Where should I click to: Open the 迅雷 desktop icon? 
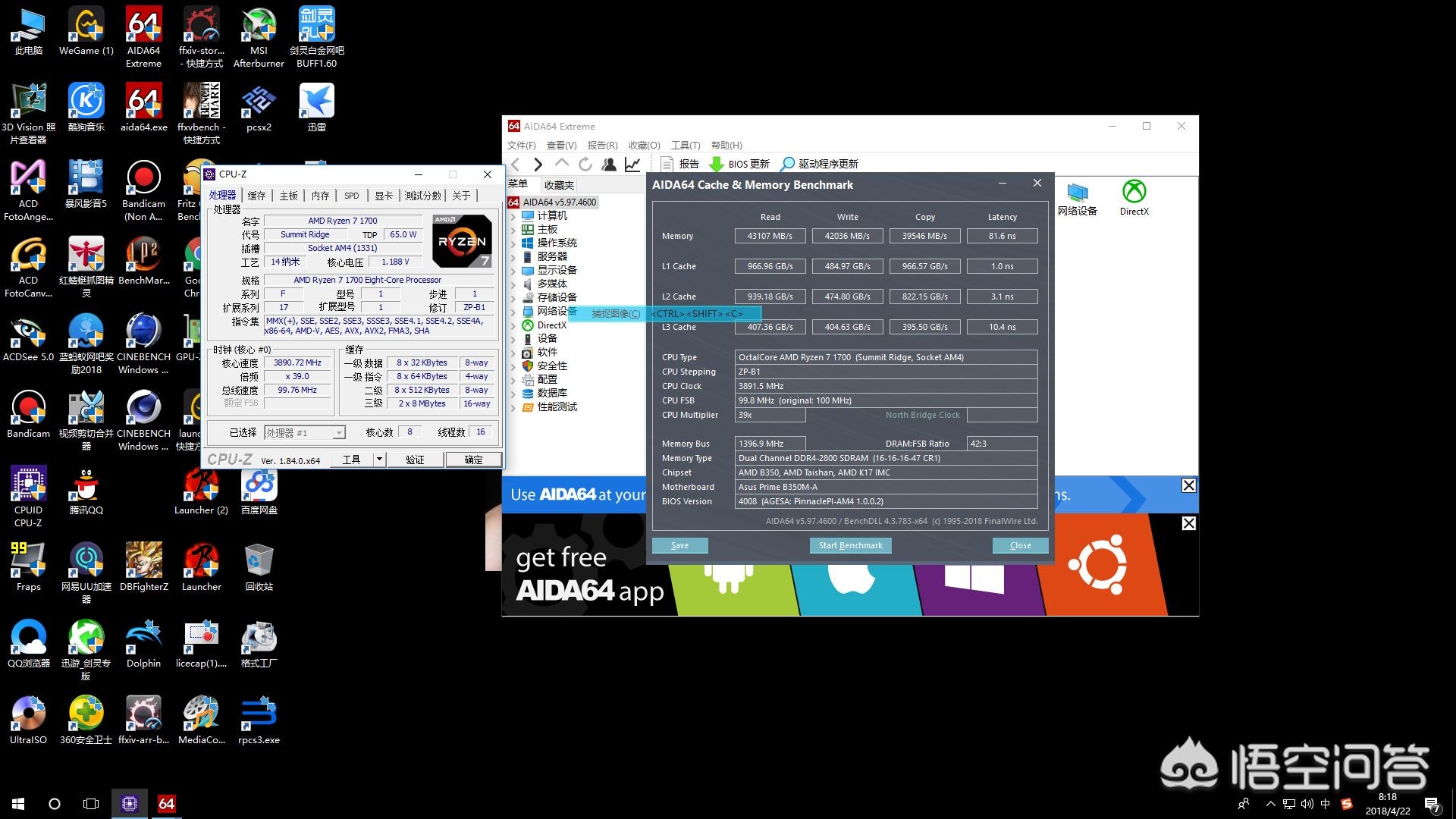point(316,108)
